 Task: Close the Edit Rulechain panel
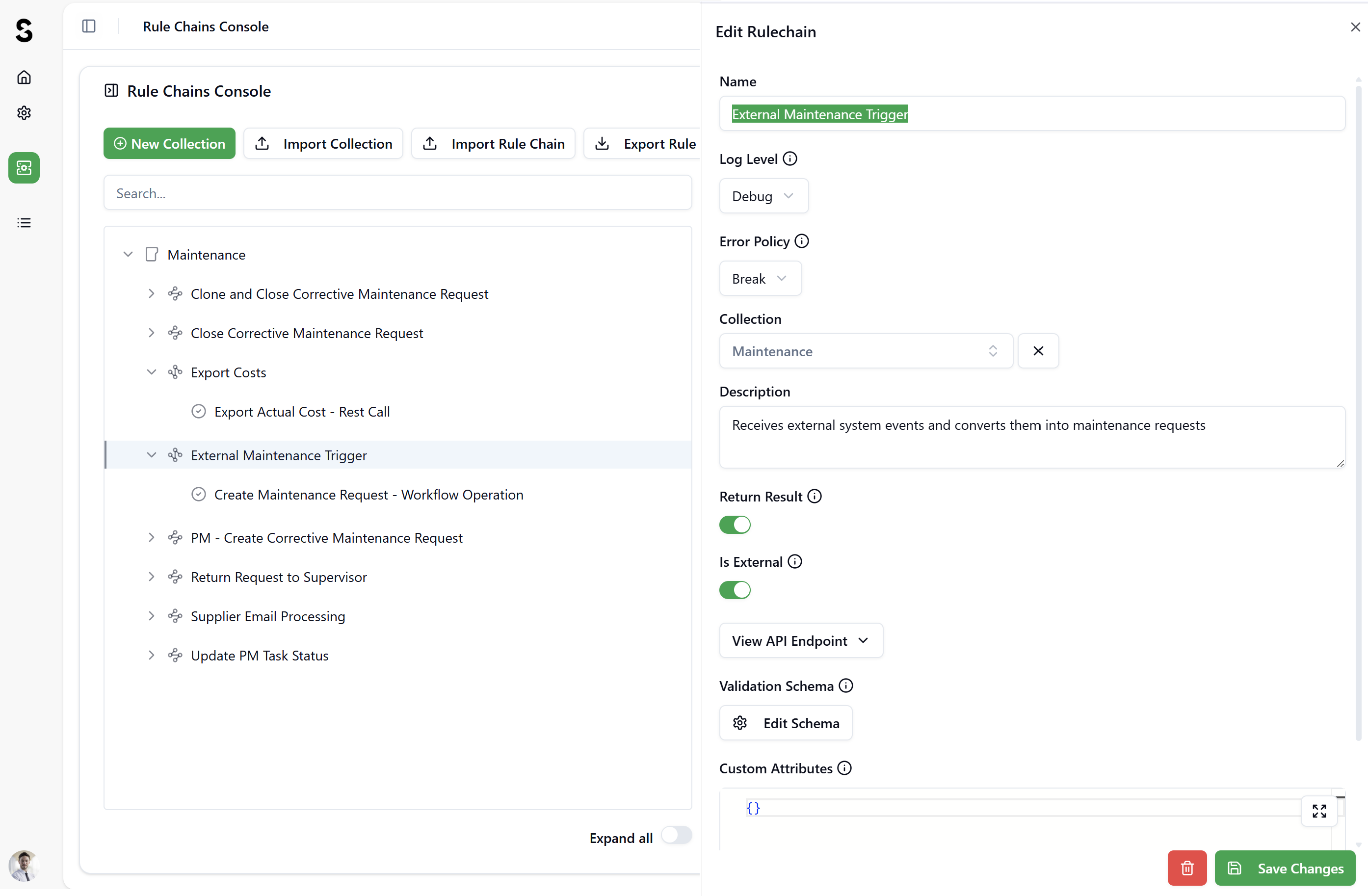(x=1355, y=27)
